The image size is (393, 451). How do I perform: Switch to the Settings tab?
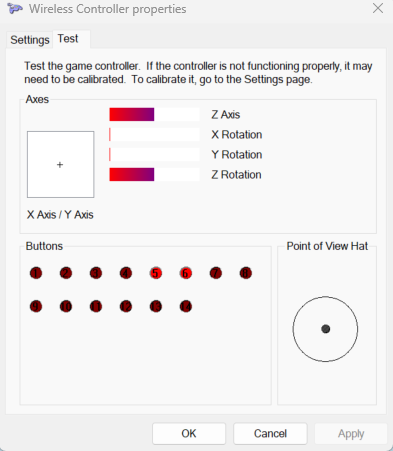(x=30, y=40)
